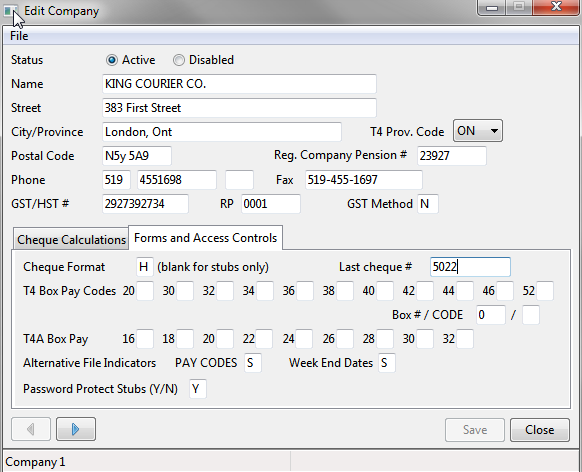This screenshot has height=472, width=582.
Task: Click the Cheque Format field
Action: [145, 267]
